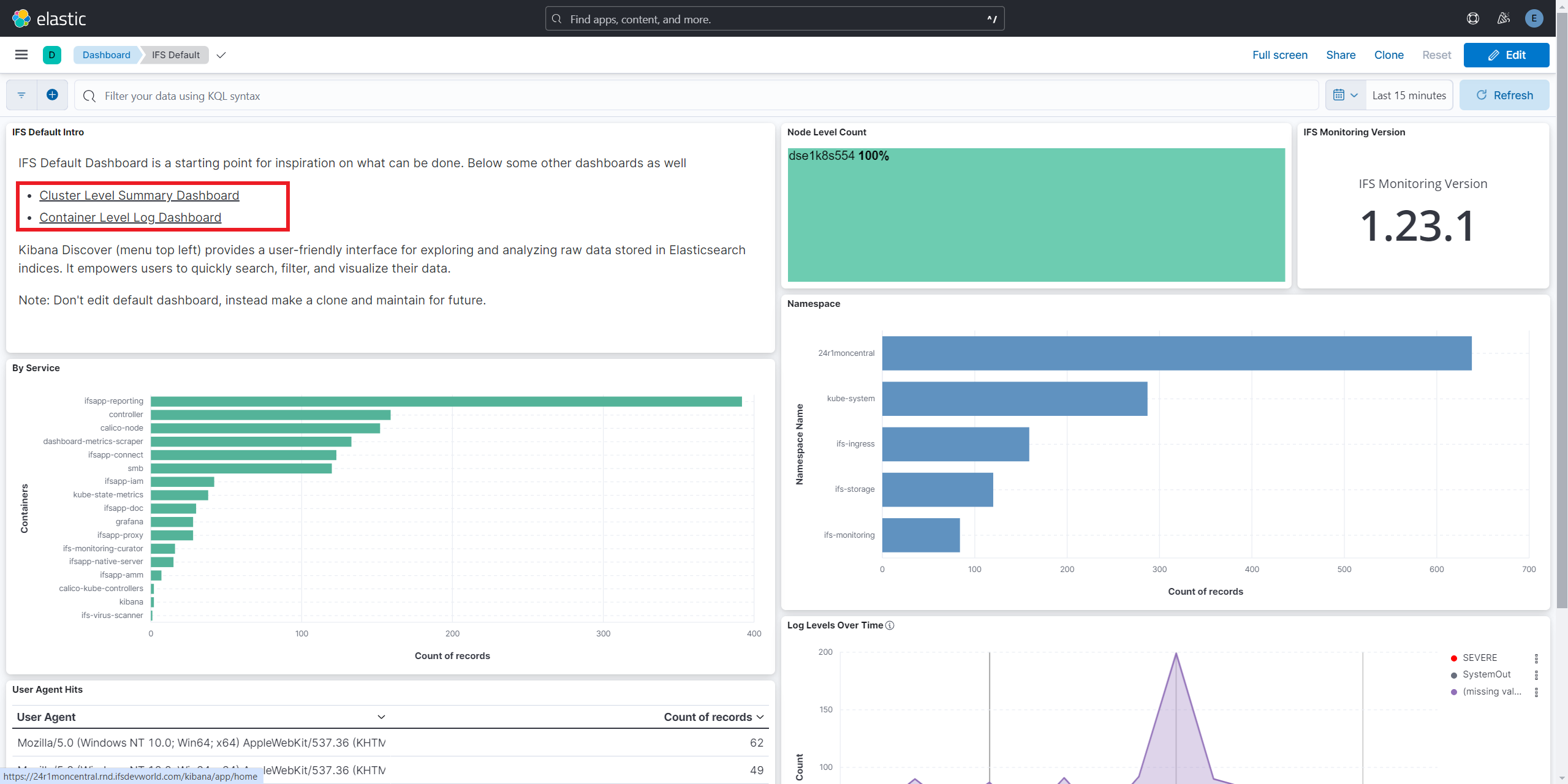Open the user avatar E menu
1568x784 pixels.
[1534, 18]
